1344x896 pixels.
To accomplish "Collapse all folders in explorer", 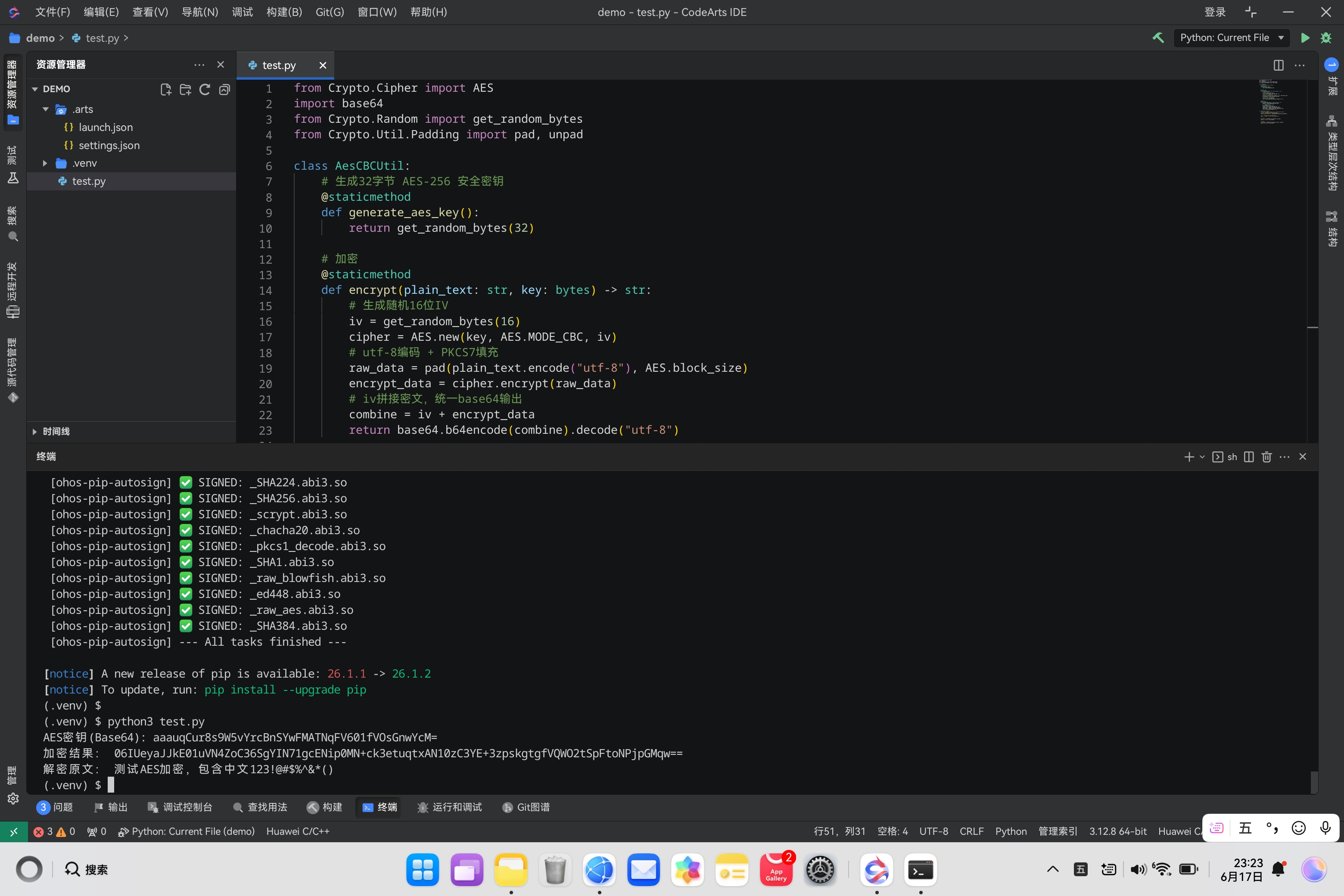I will [224, 89].
